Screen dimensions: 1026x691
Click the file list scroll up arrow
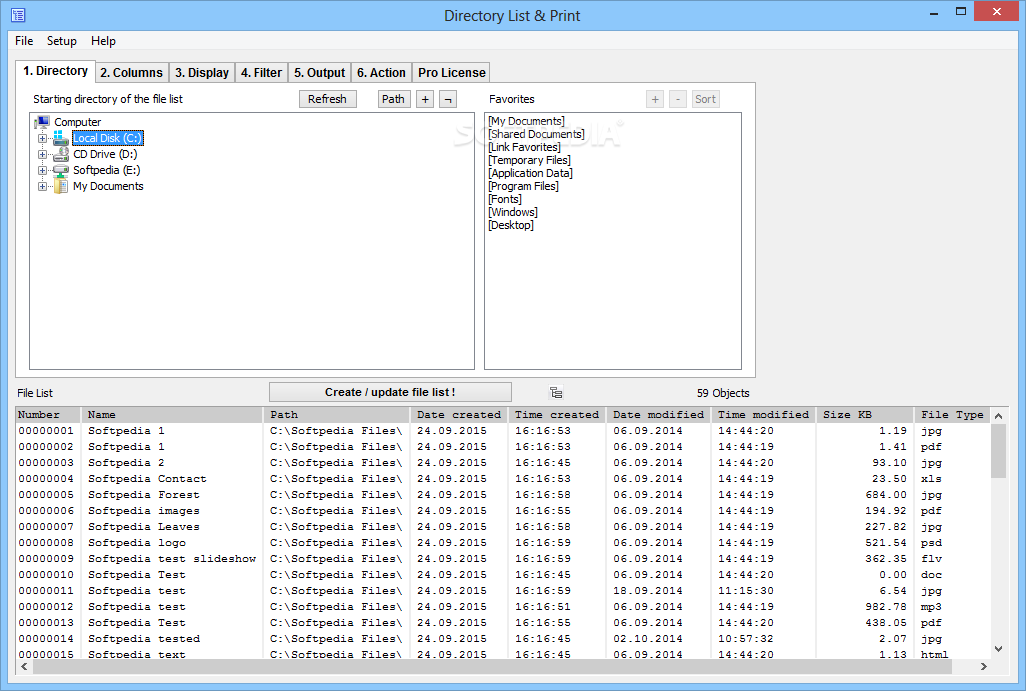click(x=999, y=416)
